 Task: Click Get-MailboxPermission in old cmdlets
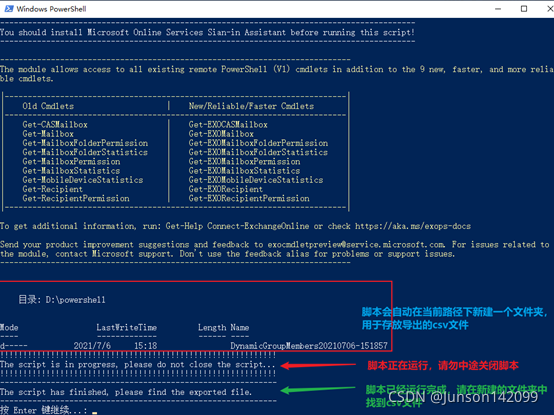[x=71, y=161]
